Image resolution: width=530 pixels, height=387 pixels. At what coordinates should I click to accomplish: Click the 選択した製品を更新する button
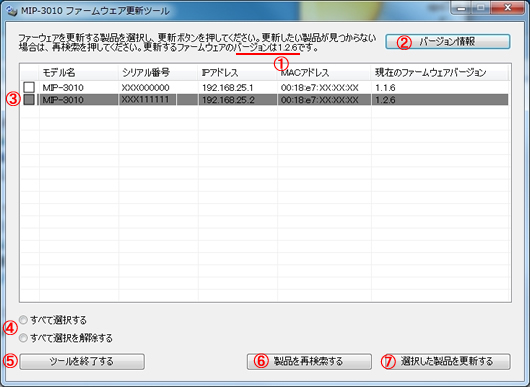click(x=448, y=361)
